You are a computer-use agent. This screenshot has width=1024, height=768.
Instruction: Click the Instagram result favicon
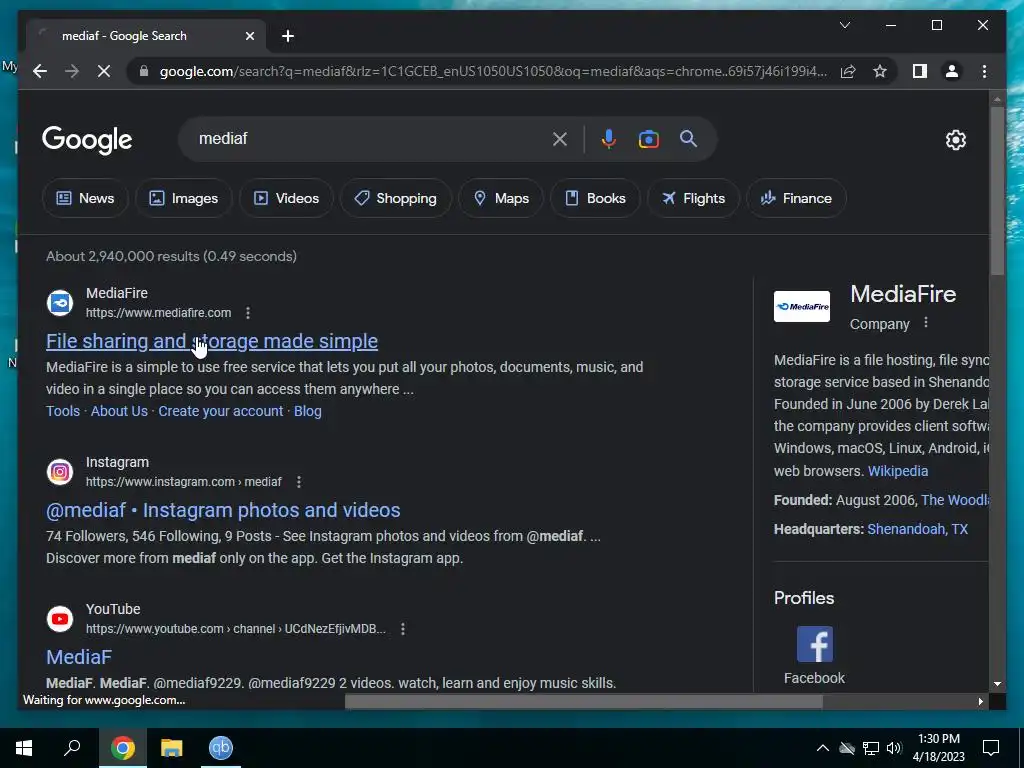tap(60, 472)
